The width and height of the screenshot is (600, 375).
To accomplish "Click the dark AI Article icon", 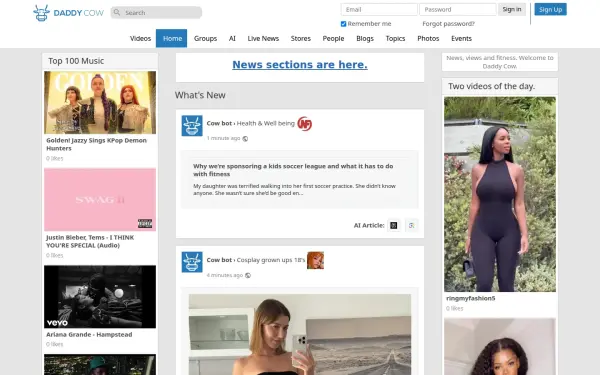I will 393,225.
